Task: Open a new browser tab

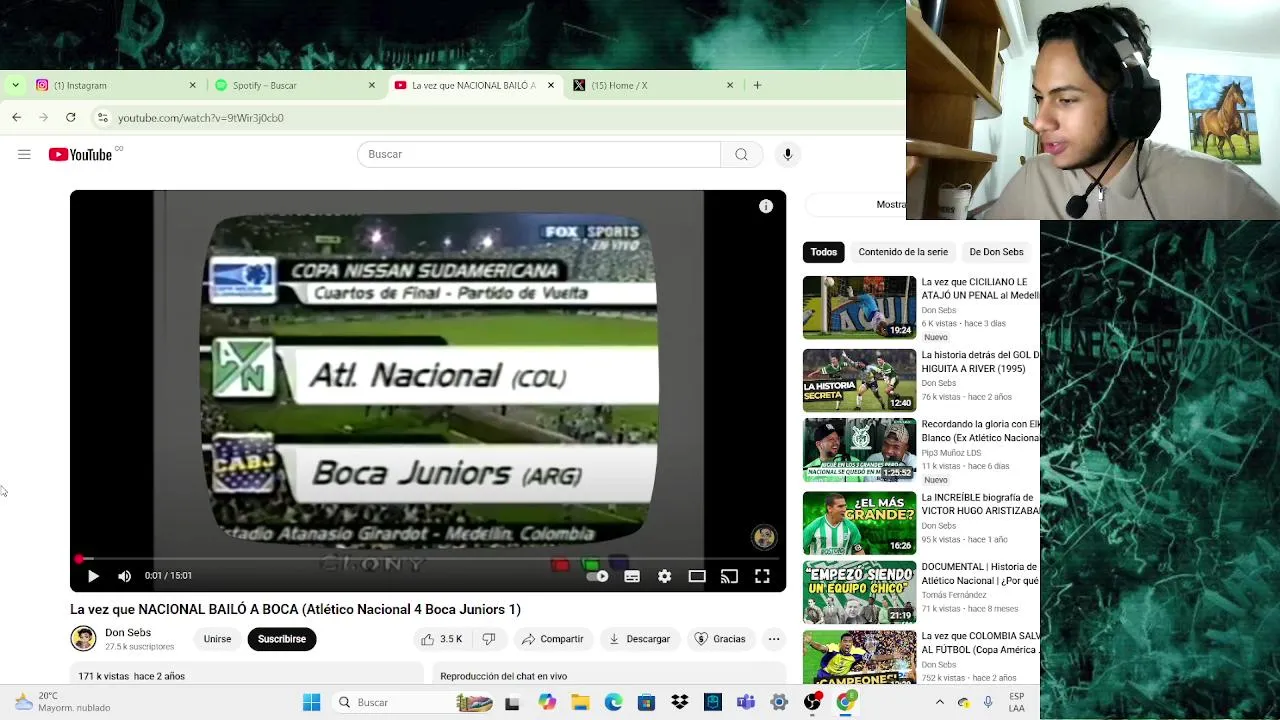Action: click(757, 85)
